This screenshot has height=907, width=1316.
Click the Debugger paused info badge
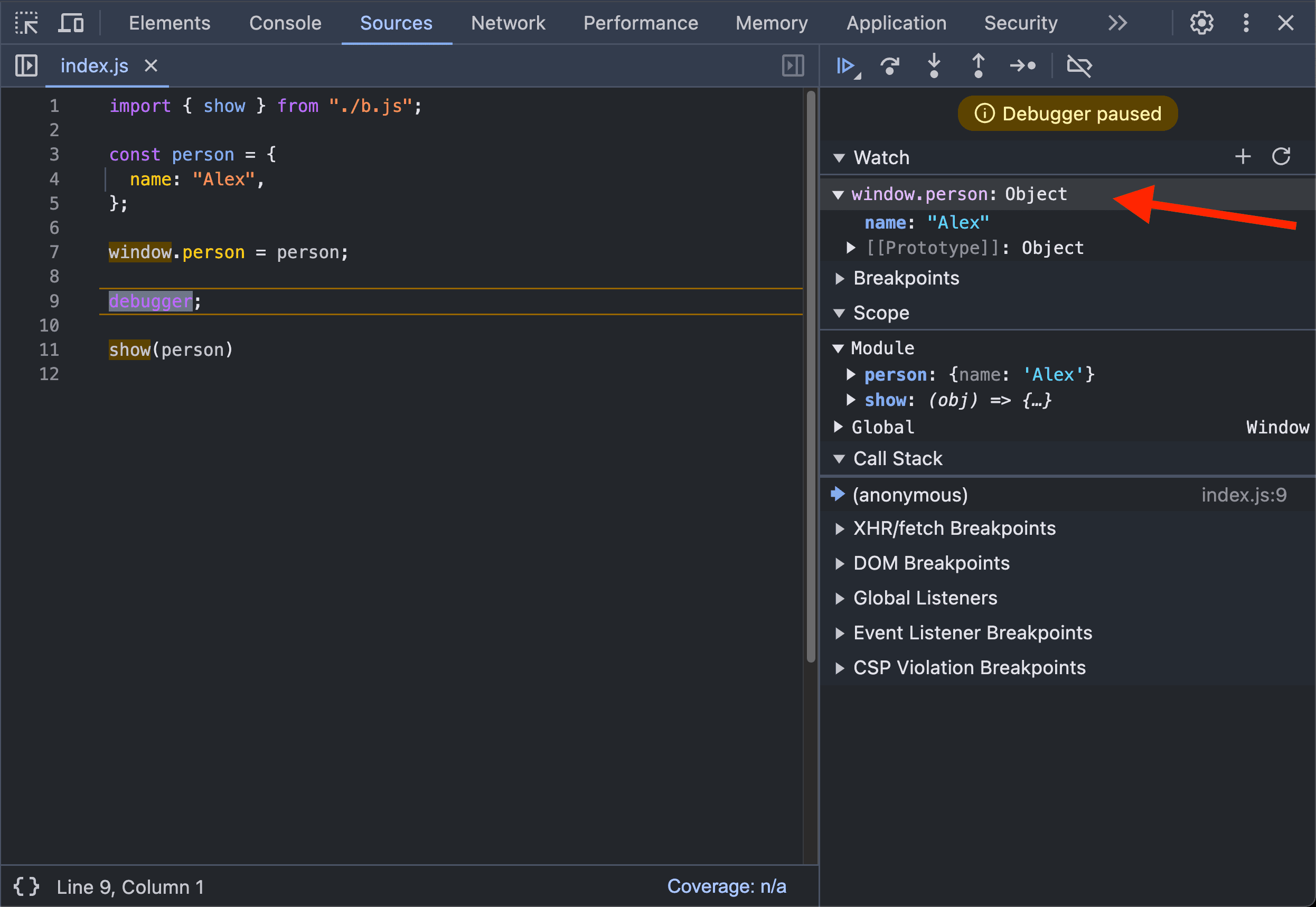pos(1068,114)
